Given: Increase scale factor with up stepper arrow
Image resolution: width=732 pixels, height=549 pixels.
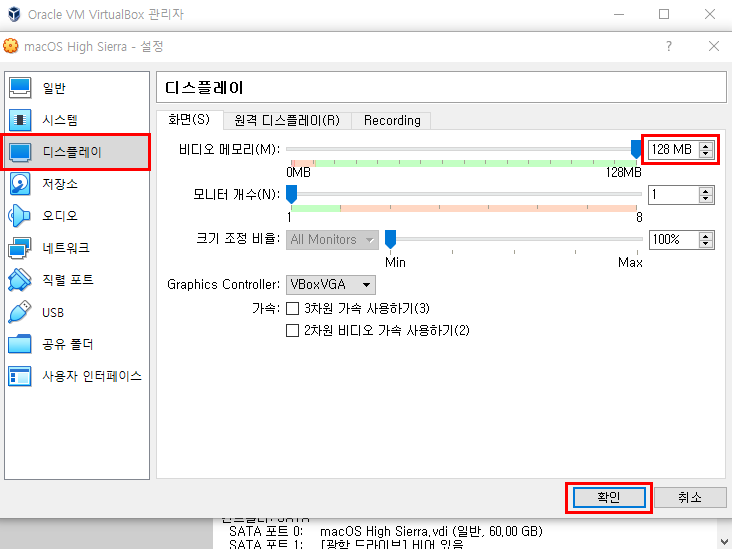Looking at the screenshot, I should pyautogui.click(x=706, y=236).
